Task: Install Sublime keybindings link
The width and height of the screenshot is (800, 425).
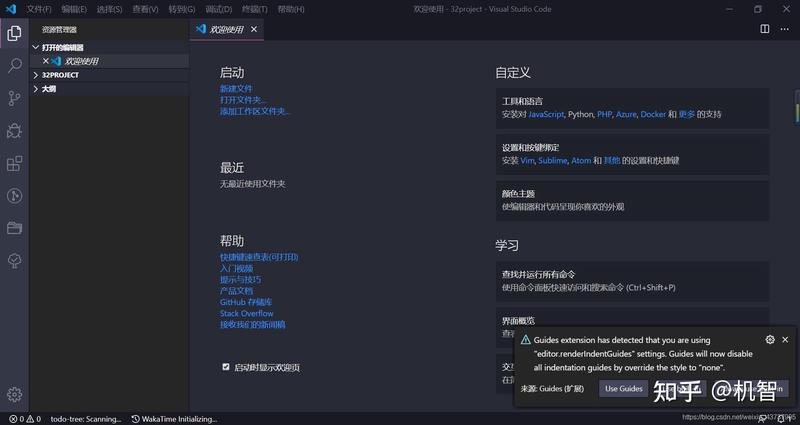Action: click(553, 161)
